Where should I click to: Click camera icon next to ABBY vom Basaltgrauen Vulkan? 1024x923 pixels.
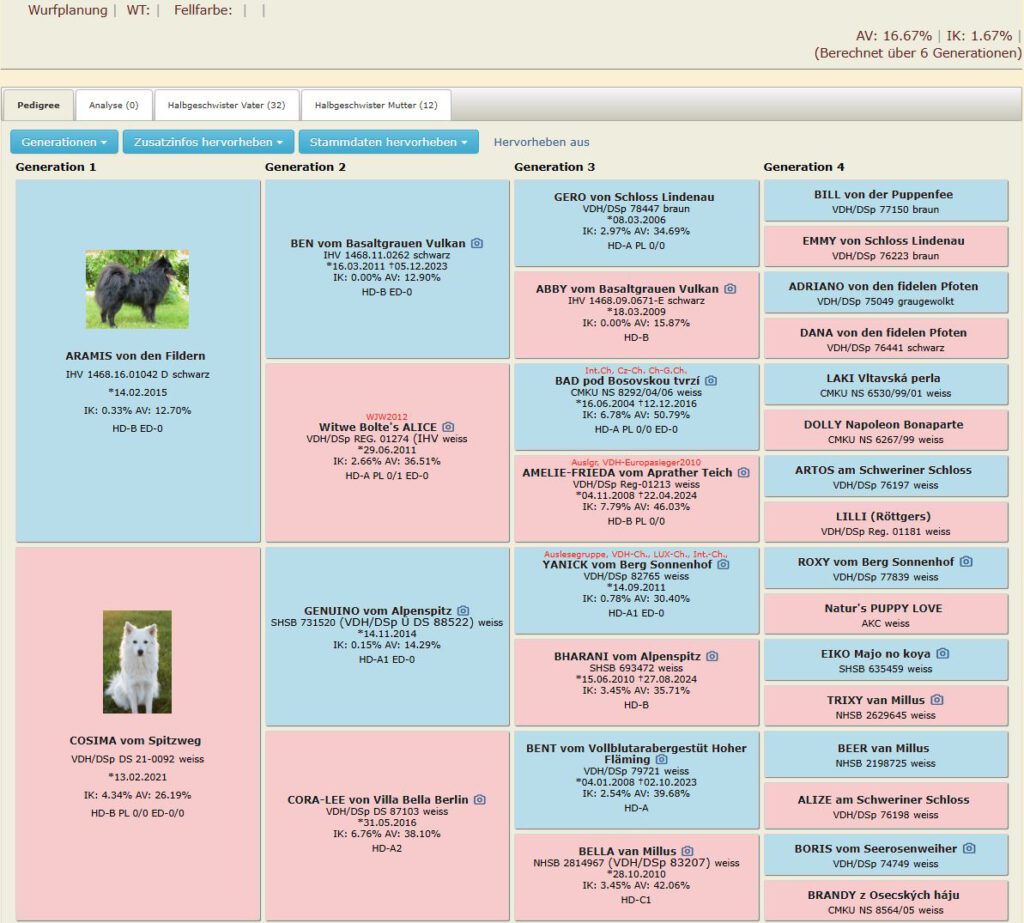tap(730, 289)
